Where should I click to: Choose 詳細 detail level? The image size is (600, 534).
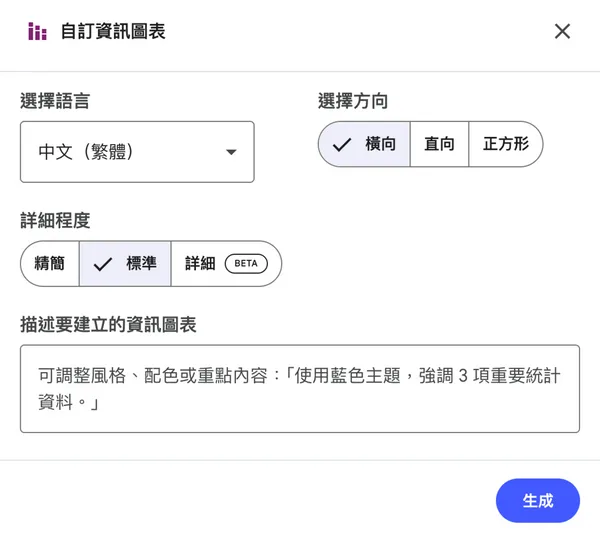[200, 264]
